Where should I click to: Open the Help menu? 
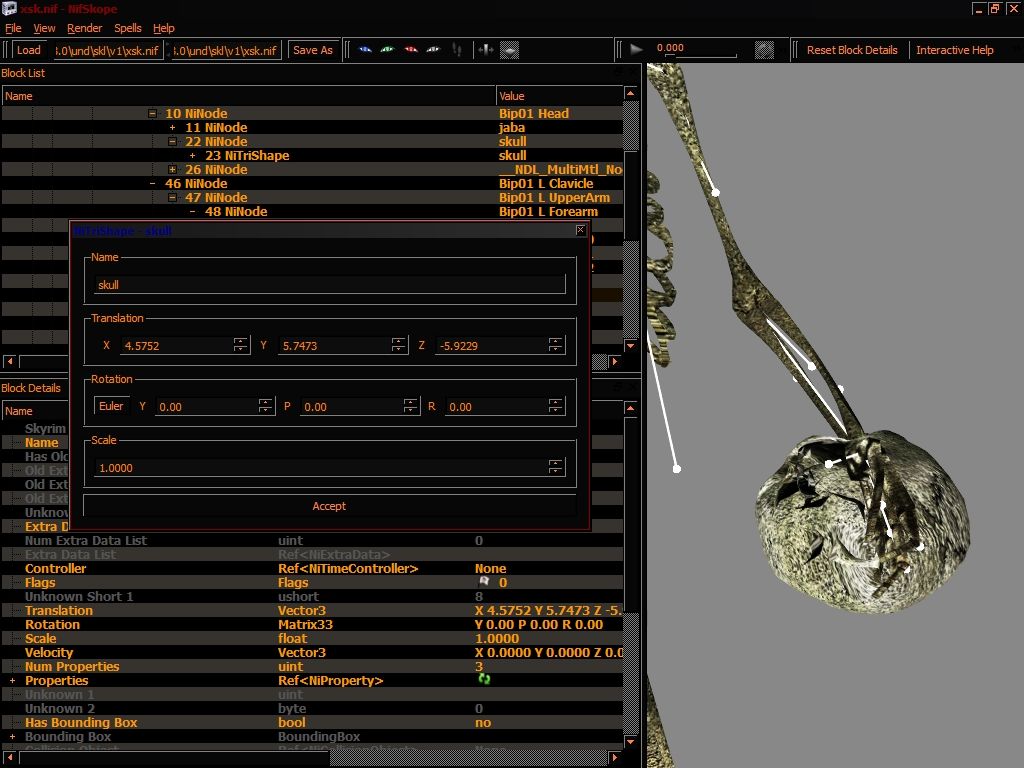point(164,28)
